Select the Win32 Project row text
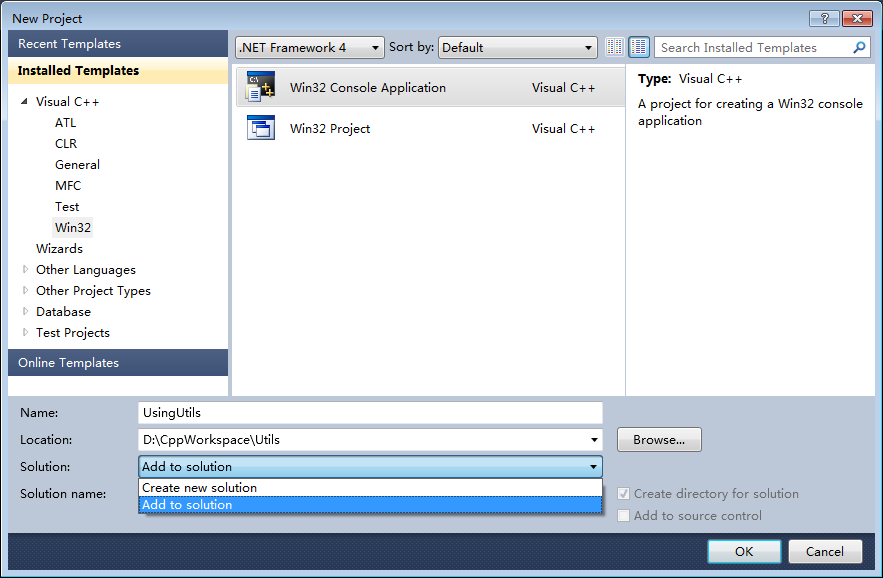 [330, 128]
